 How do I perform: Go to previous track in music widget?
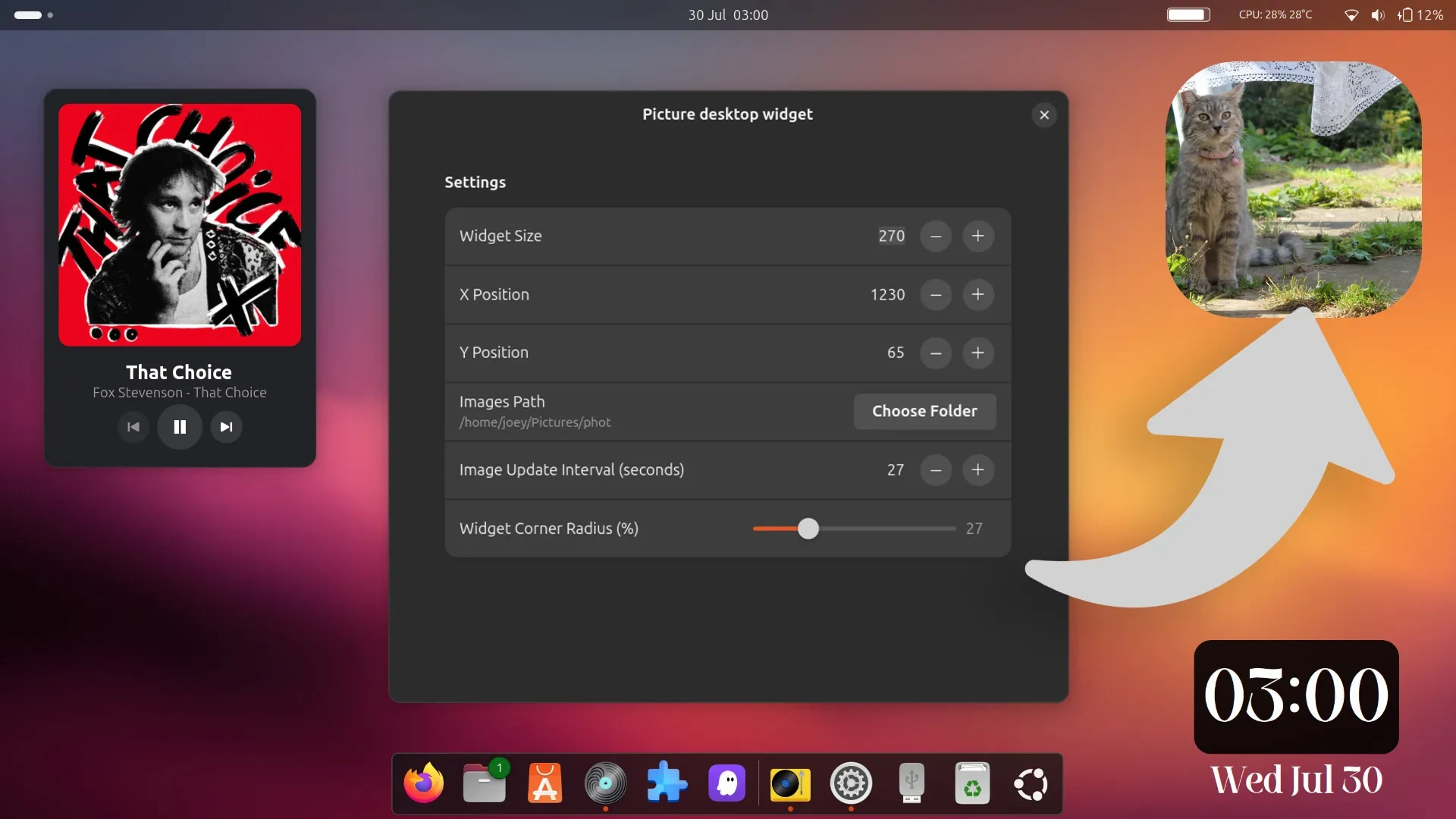click(x=133, y=427)
